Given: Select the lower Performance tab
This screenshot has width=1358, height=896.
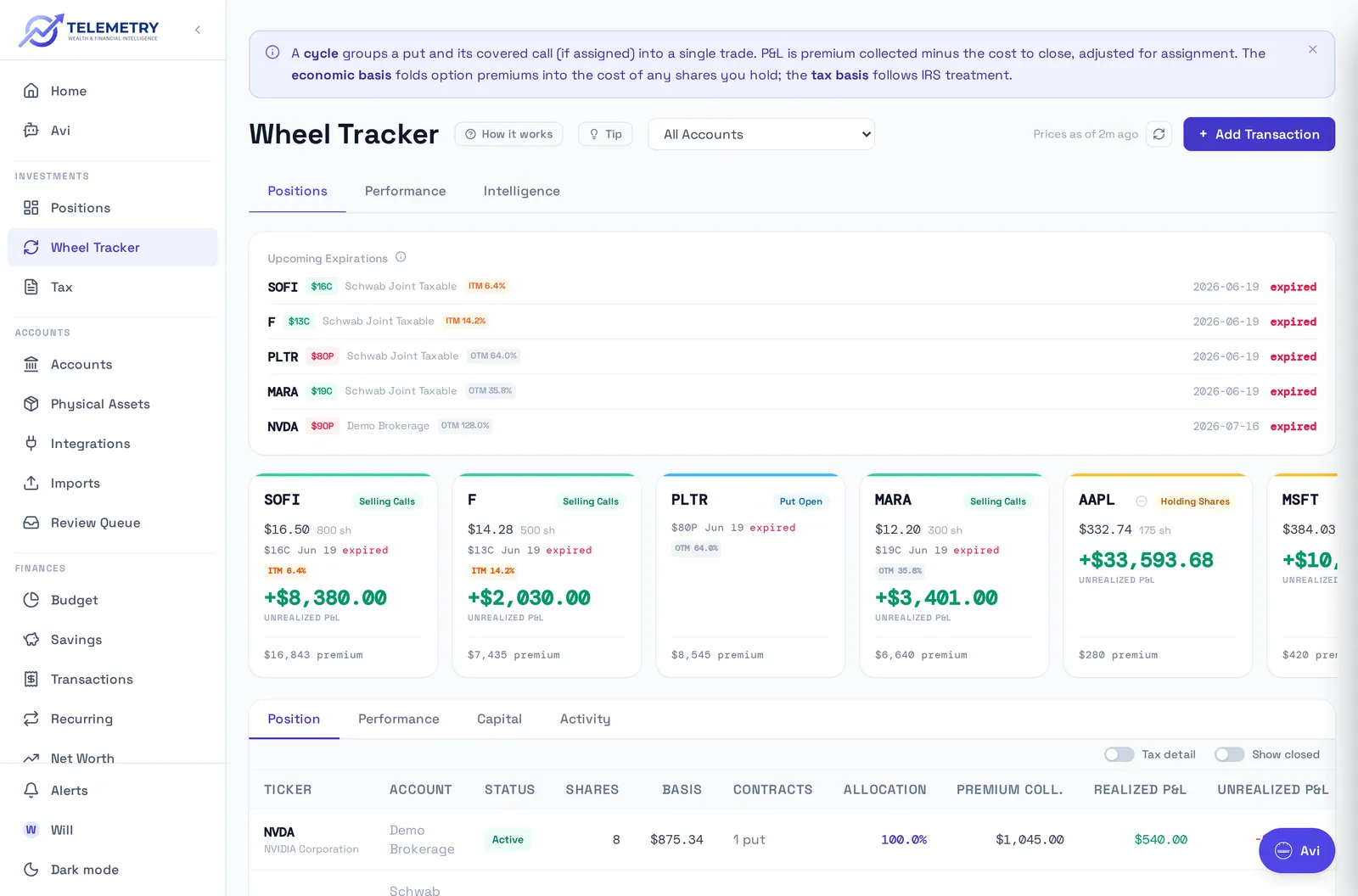Looking at the screenshot, I should tap(399, 720).
